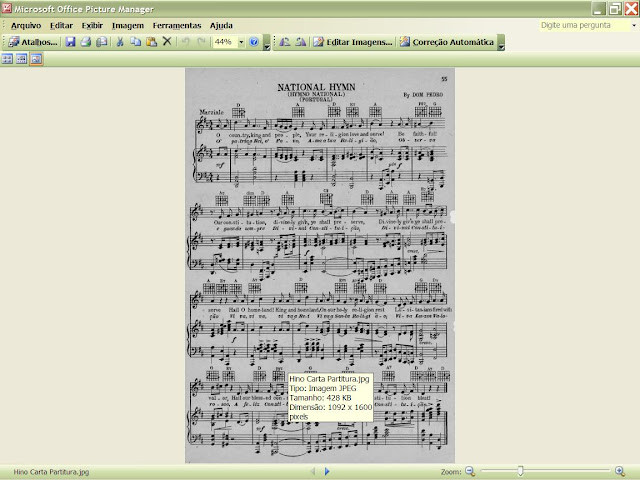Go to the next picture arrow
640x480 pixels.
327,471
